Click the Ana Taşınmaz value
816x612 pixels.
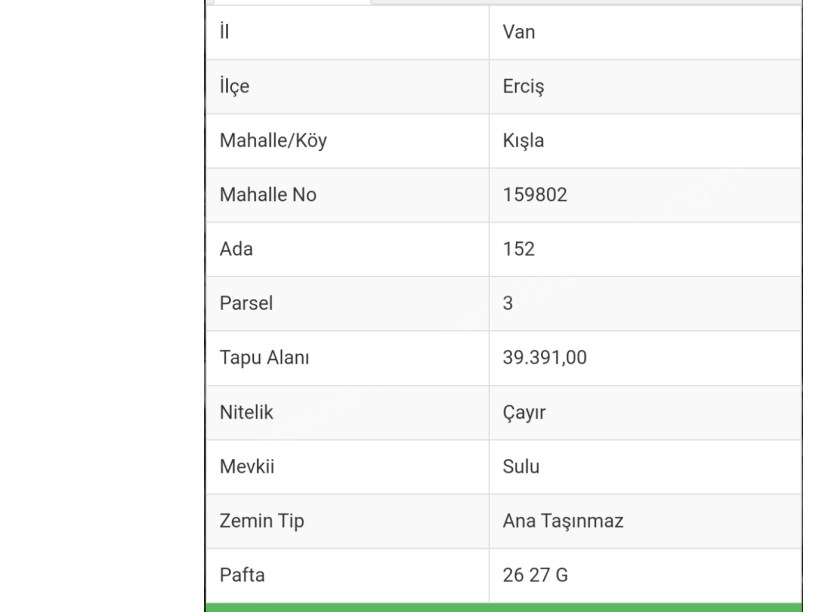click(x=563, y=521)
